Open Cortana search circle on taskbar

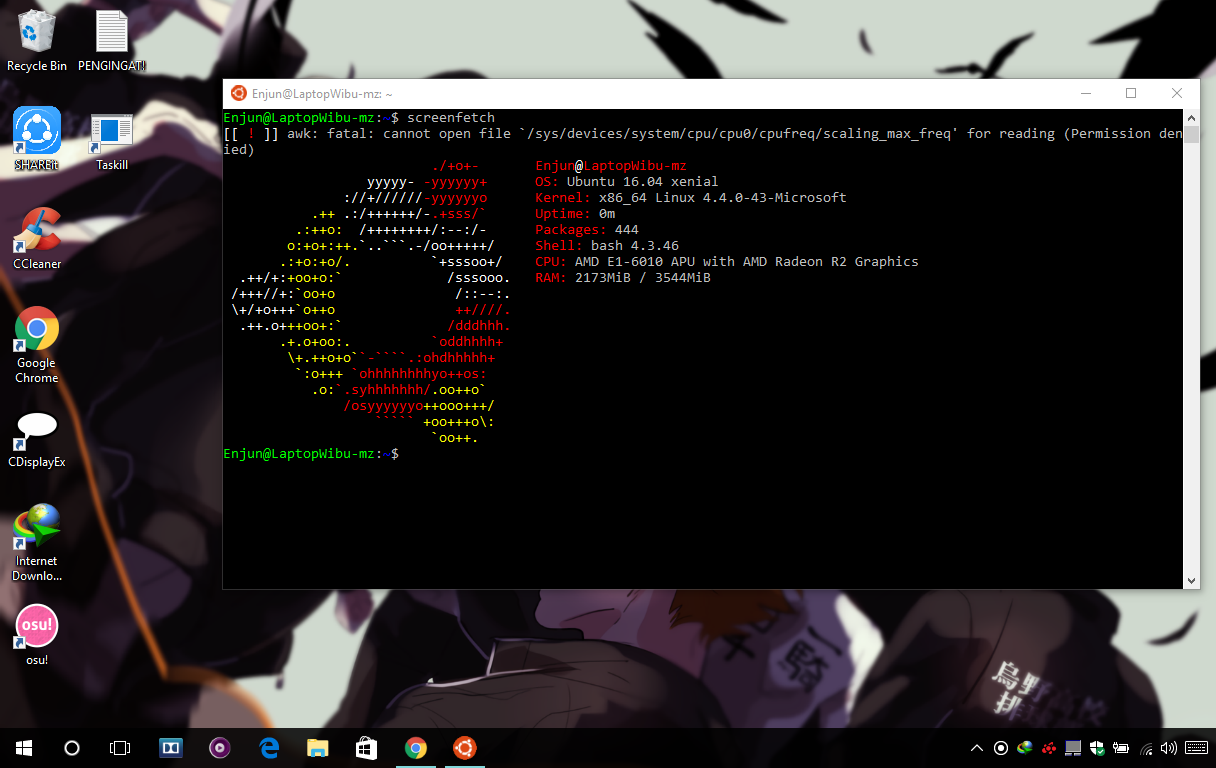(x=72, y=747)
